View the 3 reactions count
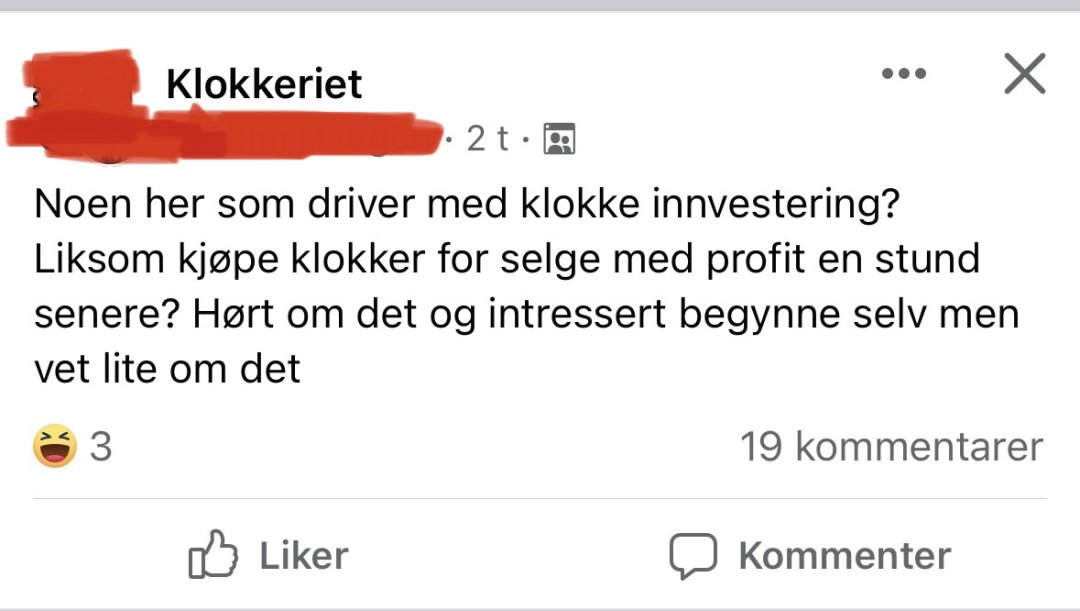Screen dimensions: 1080x611 point(101,446)
